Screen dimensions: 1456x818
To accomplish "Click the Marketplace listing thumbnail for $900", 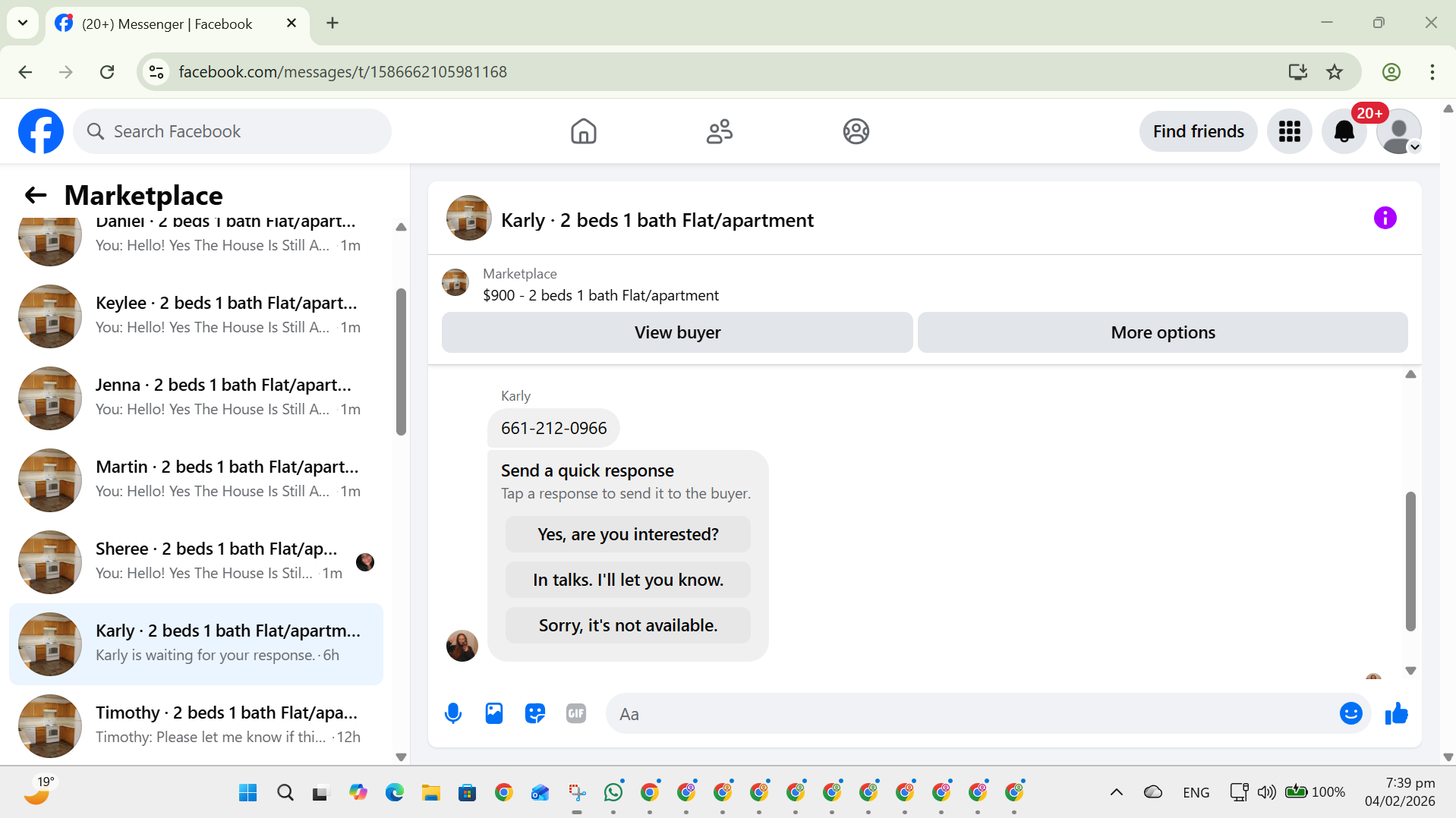I will [x=455, y=282].
